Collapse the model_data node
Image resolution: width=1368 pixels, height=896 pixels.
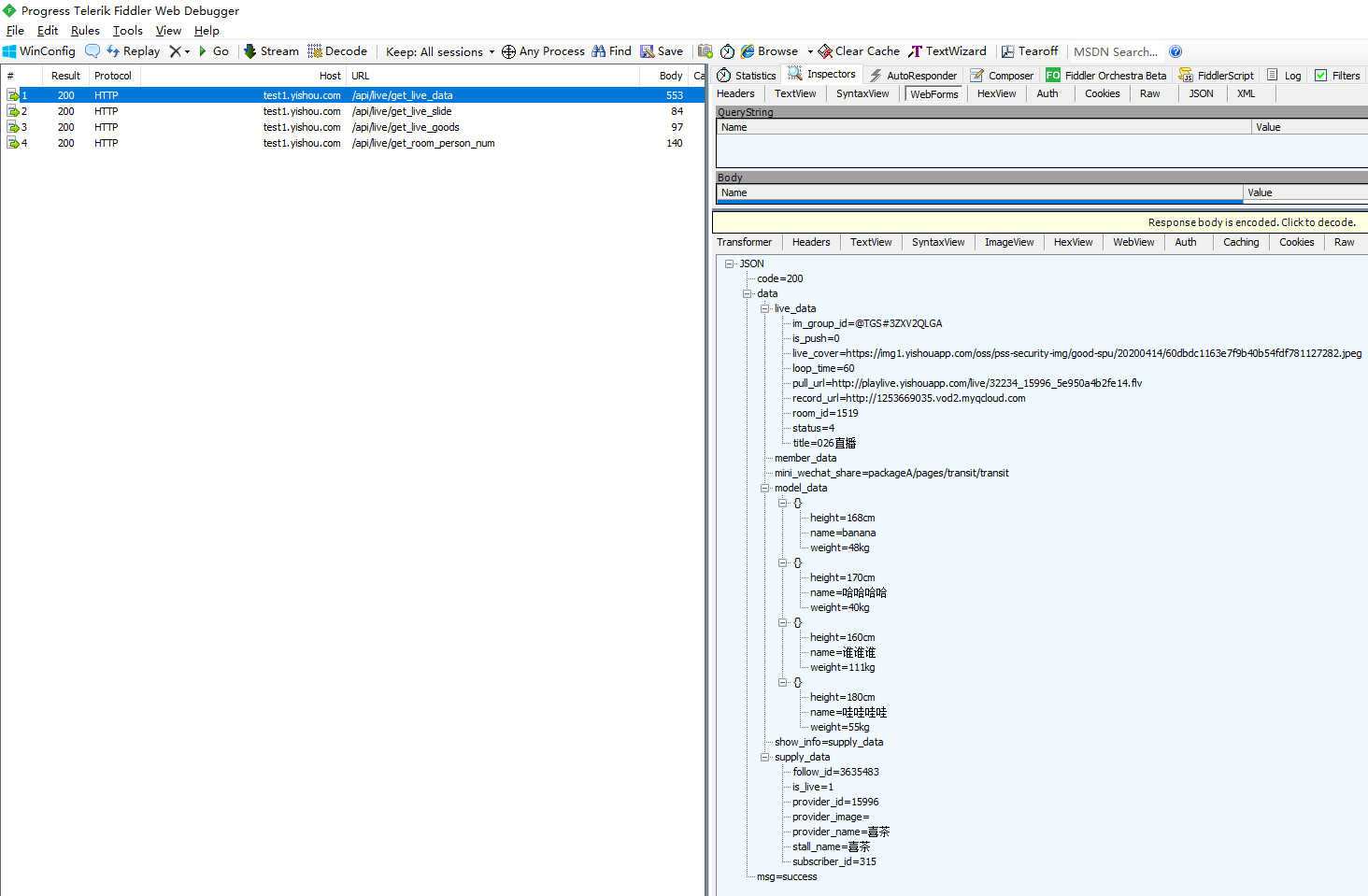point(765,488)
